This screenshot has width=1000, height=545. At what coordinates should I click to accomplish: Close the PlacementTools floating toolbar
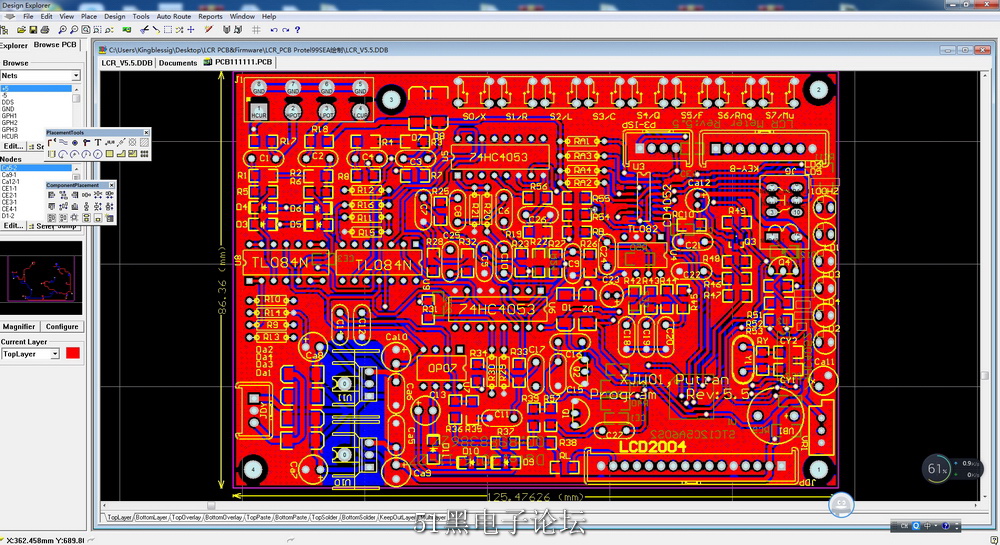tap(146, 133)
